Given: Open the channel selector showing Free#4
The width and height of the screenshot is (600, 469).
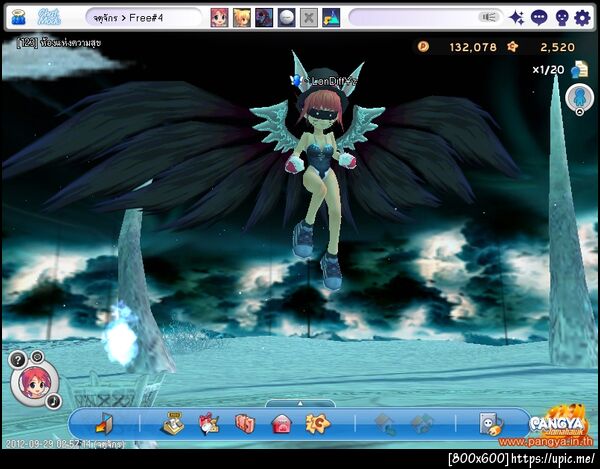Looking at the screenshot, I should tap(143, 18).
